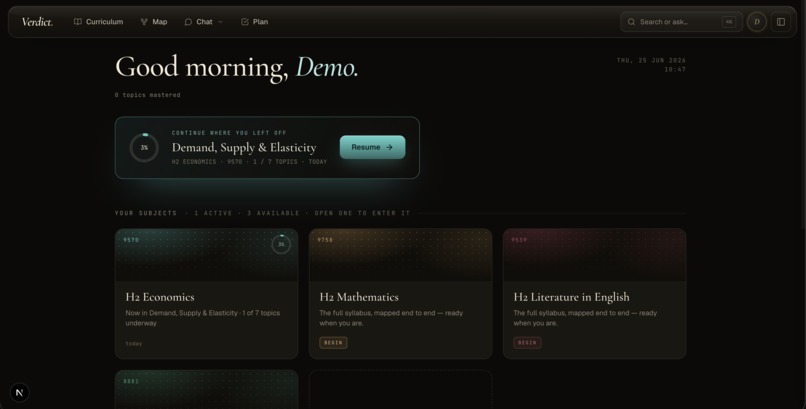Click the 9758 code on Mathematics card
Screen dimensions: 806x409
(325, 240)
